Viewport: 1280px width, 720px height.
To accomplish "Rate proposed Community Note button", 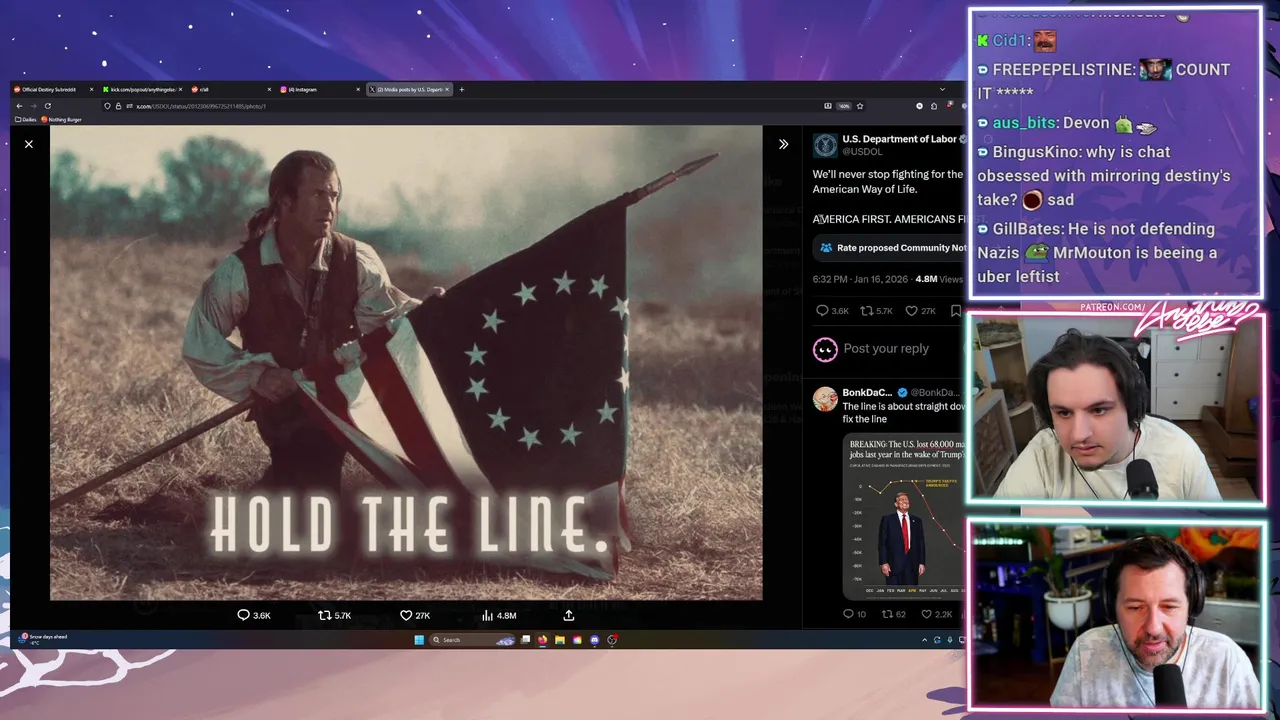I will pyautogui.click(x=890, y=248).
